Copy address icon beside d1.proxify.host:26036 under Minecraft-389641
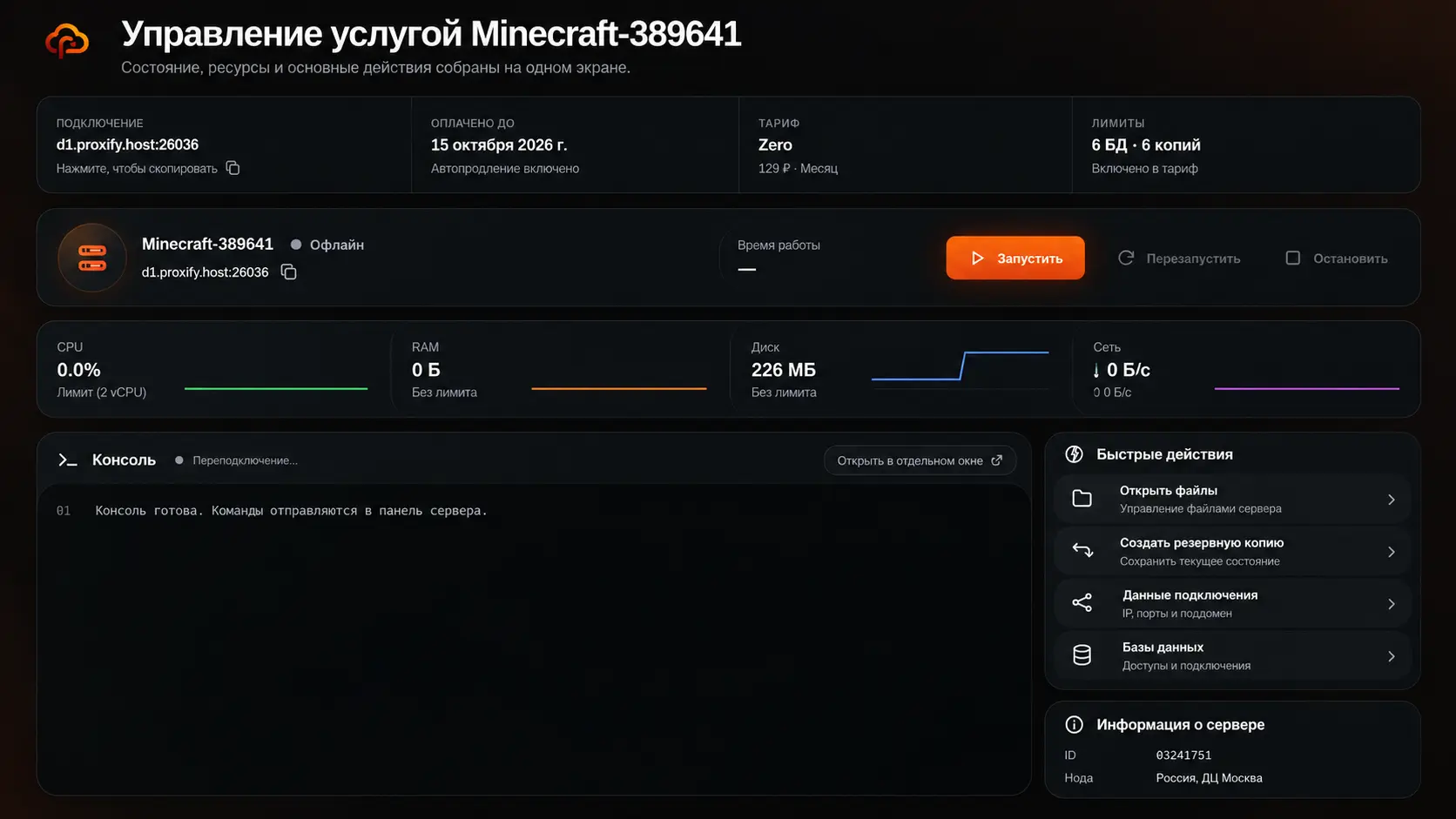The image size is (1456, 819). pyautogui.click(x=288, y=272)
